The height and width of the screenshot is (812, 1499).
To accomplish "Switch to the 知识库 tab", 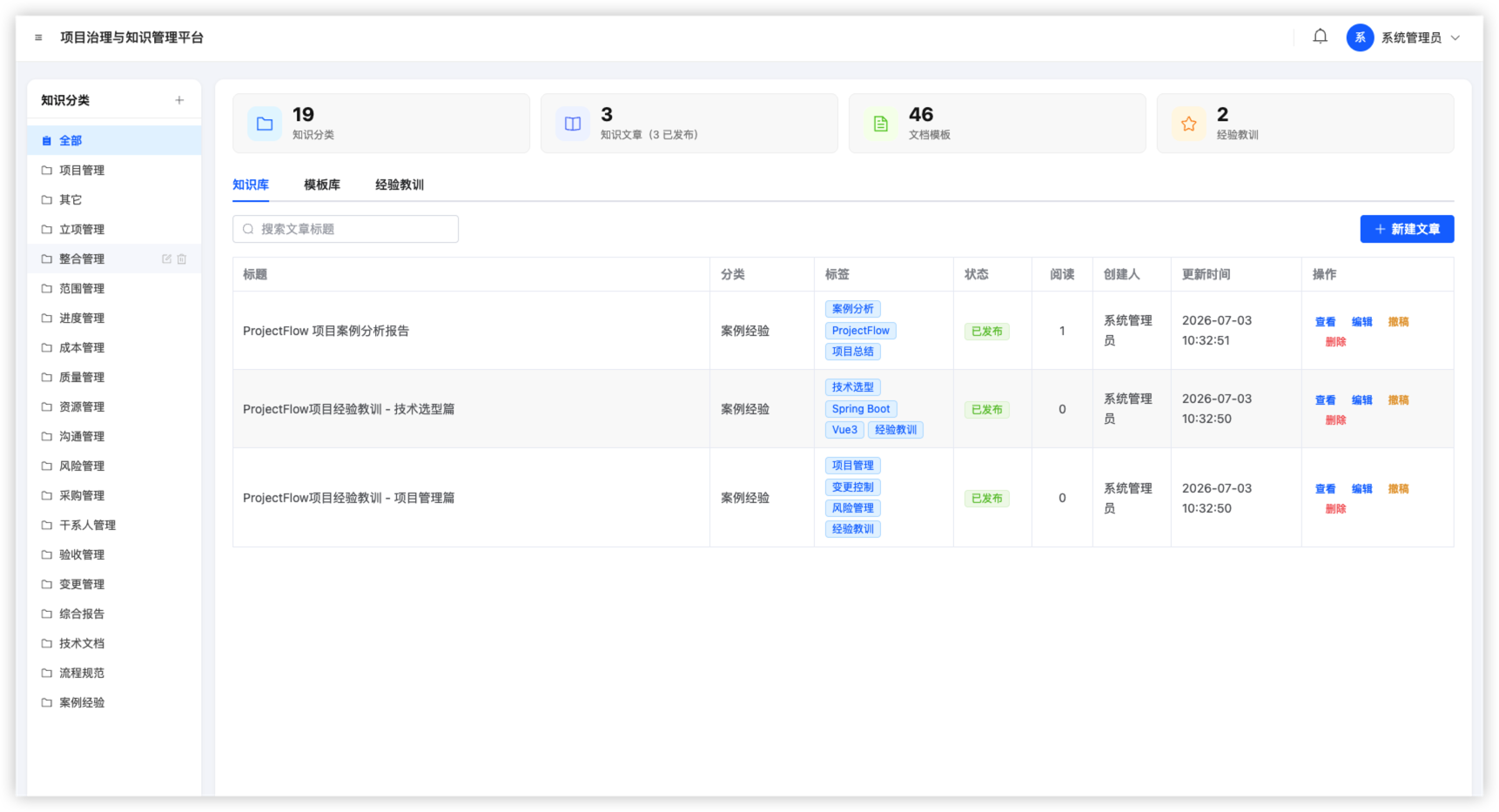I will click(x=251, y=185).
